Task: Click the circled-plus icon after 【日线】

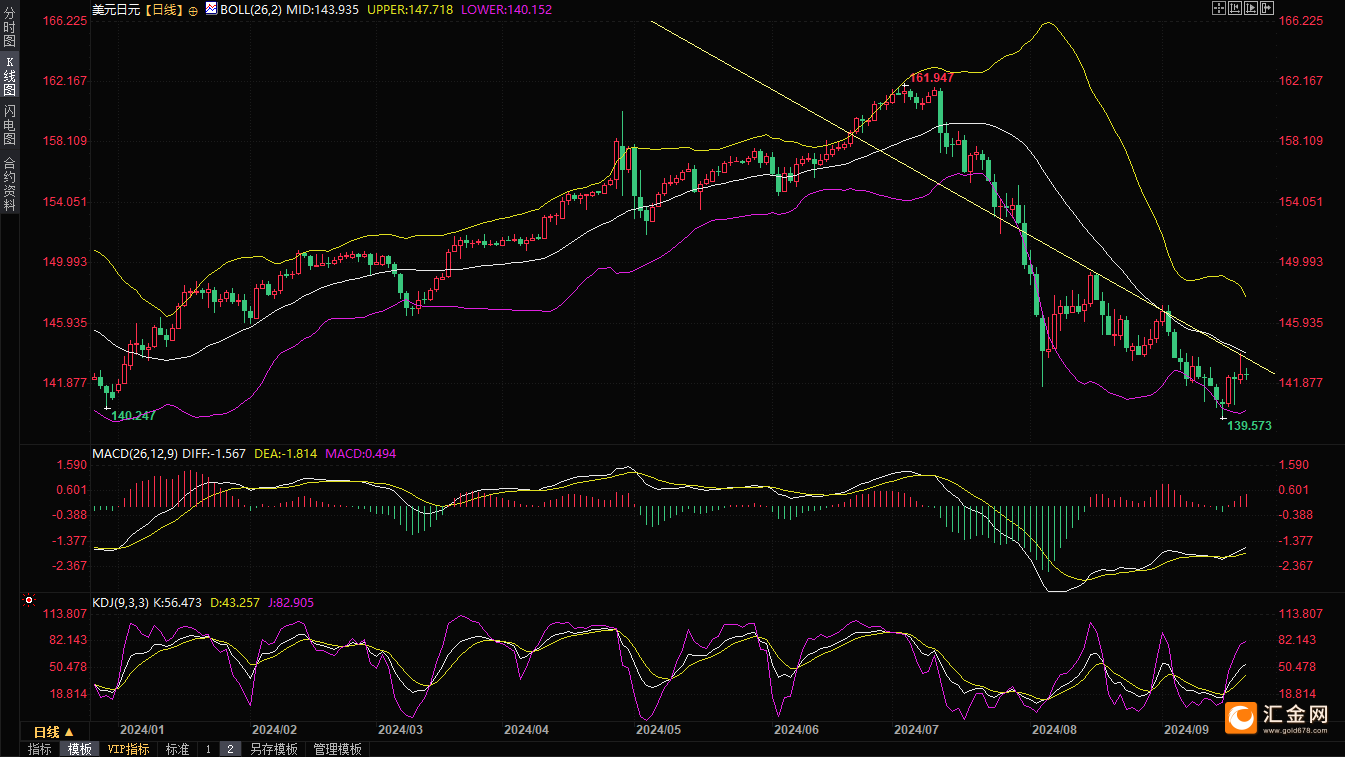Action: (194, 9)
